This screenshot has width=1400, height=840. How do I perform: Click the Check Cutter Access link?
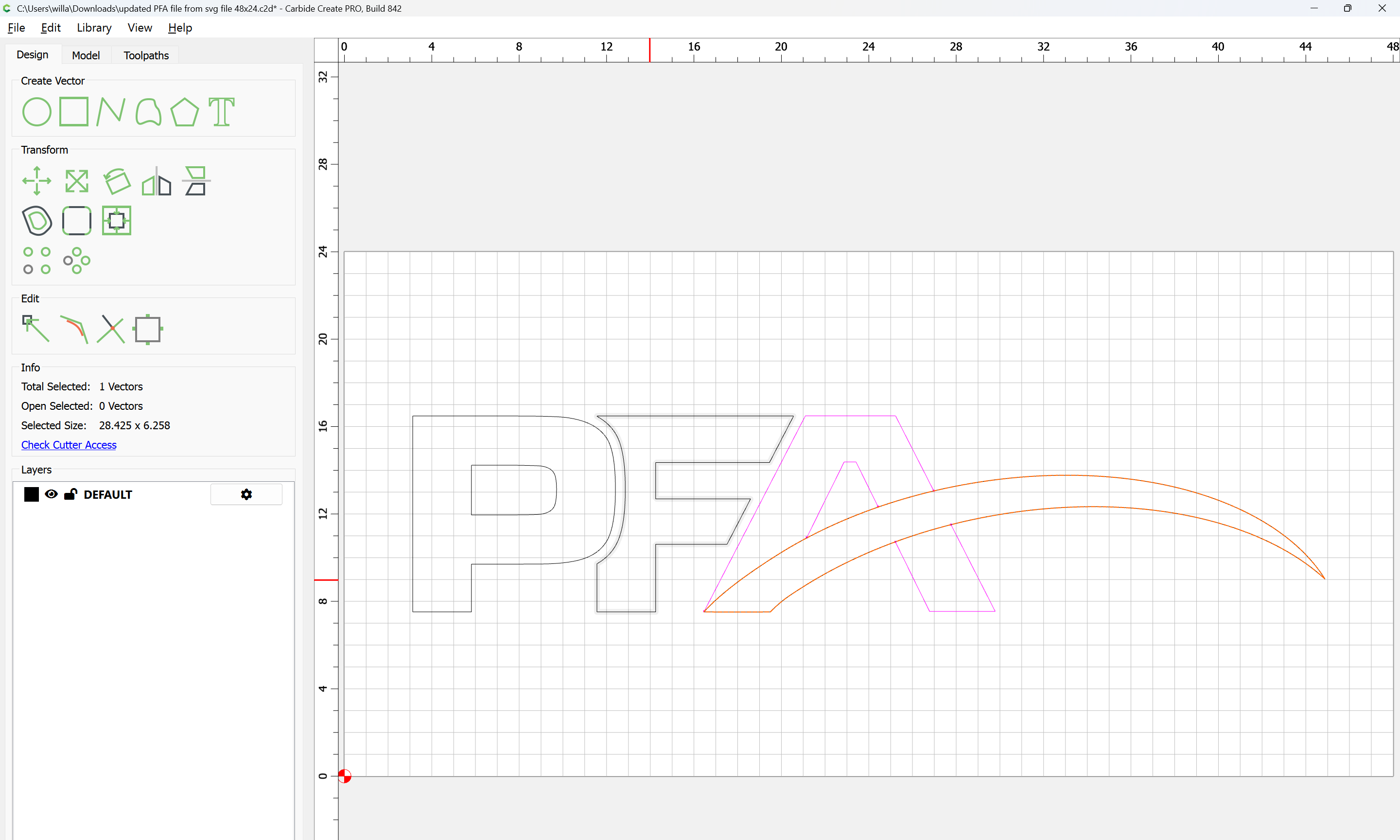click(x=69, y=445)
